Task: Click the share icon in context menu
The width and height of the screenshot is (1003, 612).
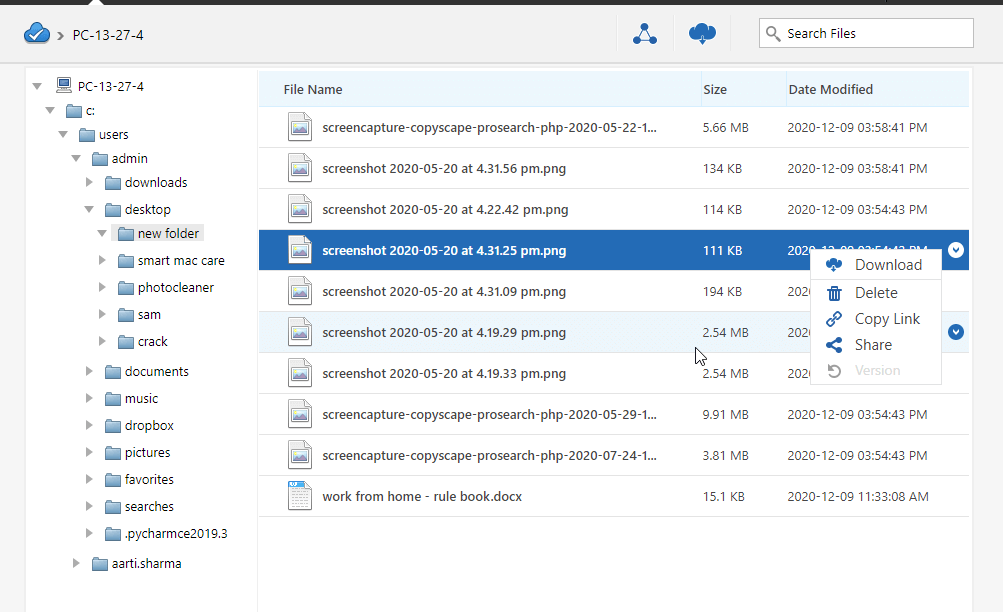Action: tap(834, 345)
